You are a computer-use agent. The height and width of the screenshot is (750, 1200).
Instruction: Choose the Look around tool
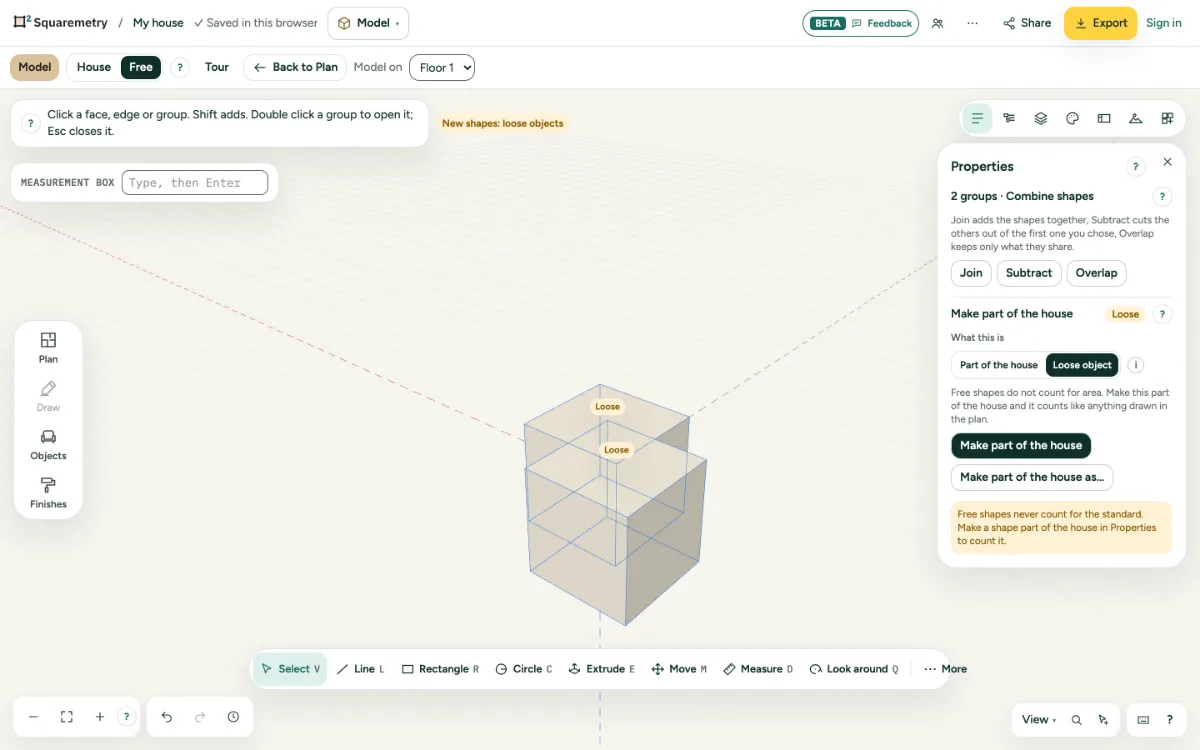point(854,669)
